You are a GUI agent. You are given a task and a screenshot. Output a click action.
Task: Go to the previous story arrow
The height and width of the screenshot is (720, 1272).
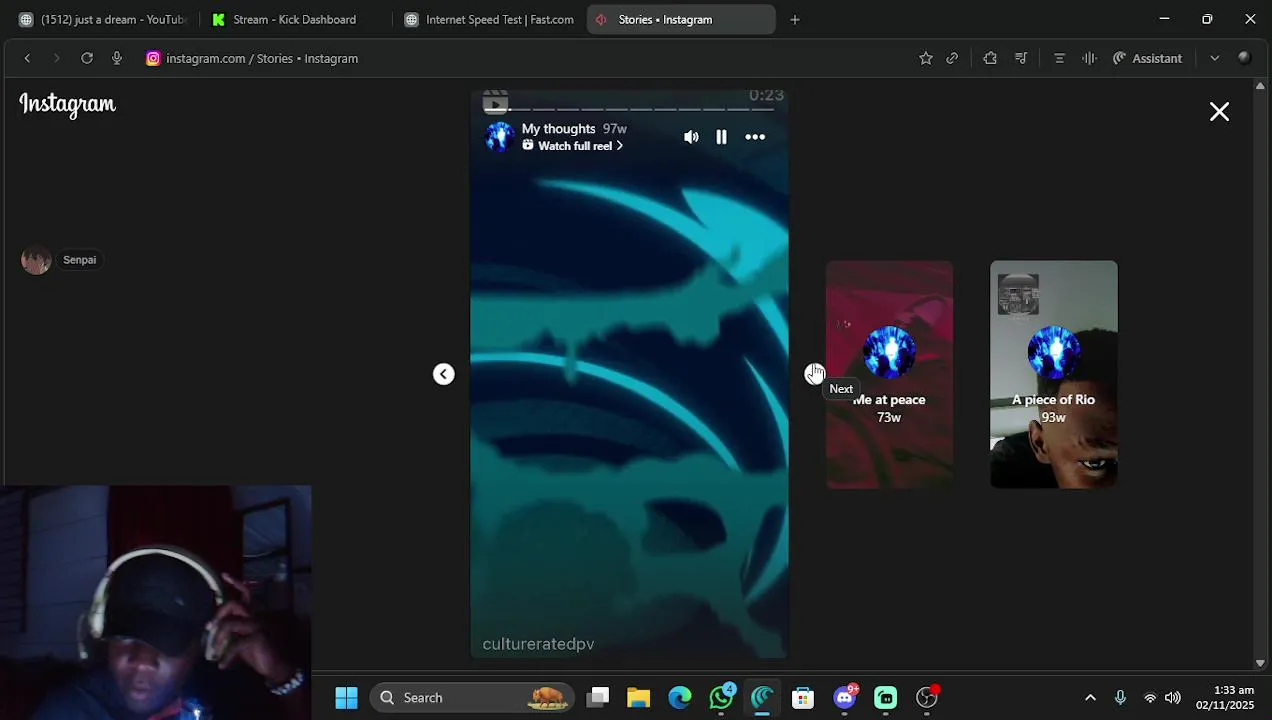coord(443,374)
